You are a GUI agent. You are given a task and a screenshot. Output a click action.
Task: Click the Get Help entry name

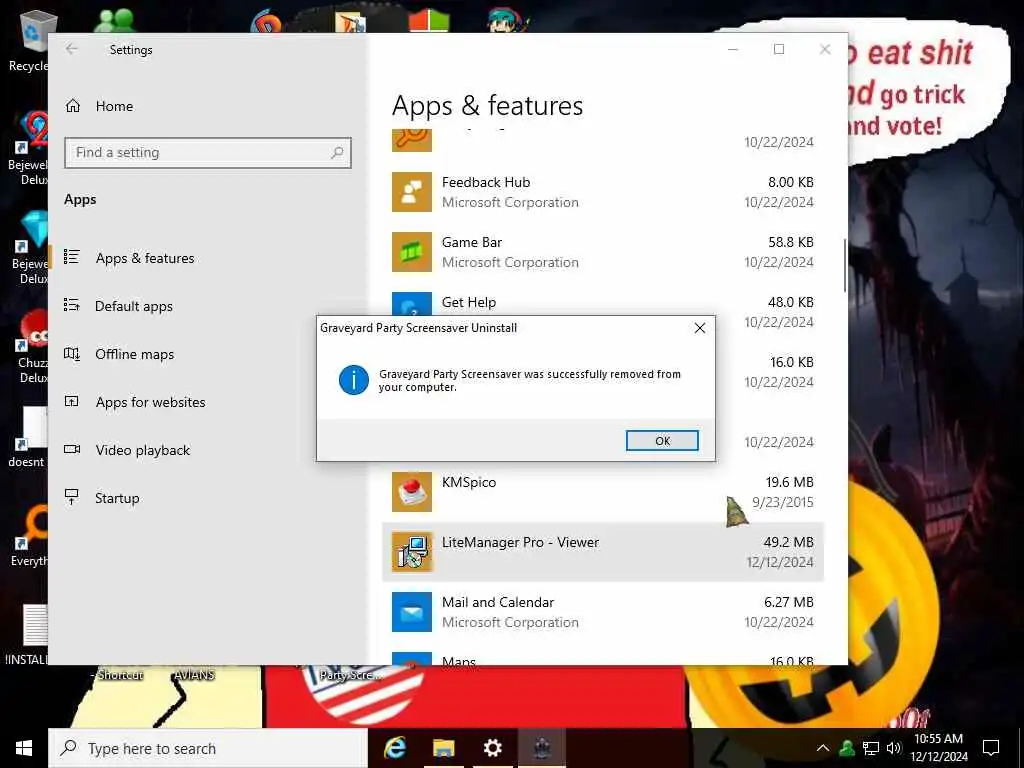pos(469,302)
